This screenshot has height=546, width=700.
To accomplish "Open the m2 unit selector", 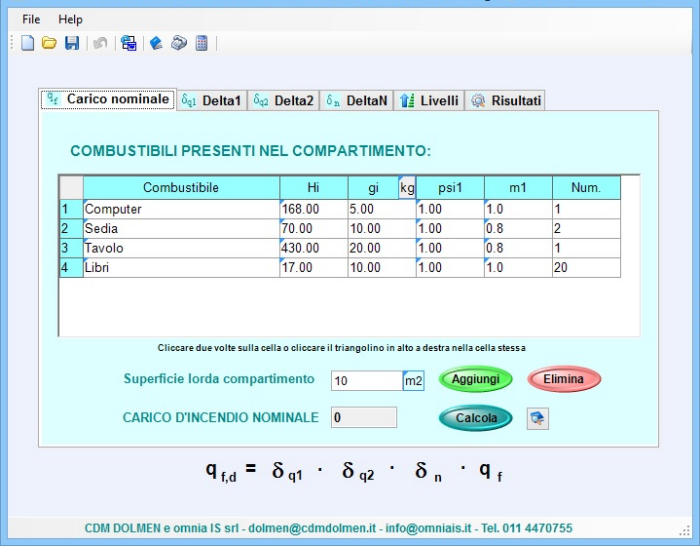I will (413, 380).
